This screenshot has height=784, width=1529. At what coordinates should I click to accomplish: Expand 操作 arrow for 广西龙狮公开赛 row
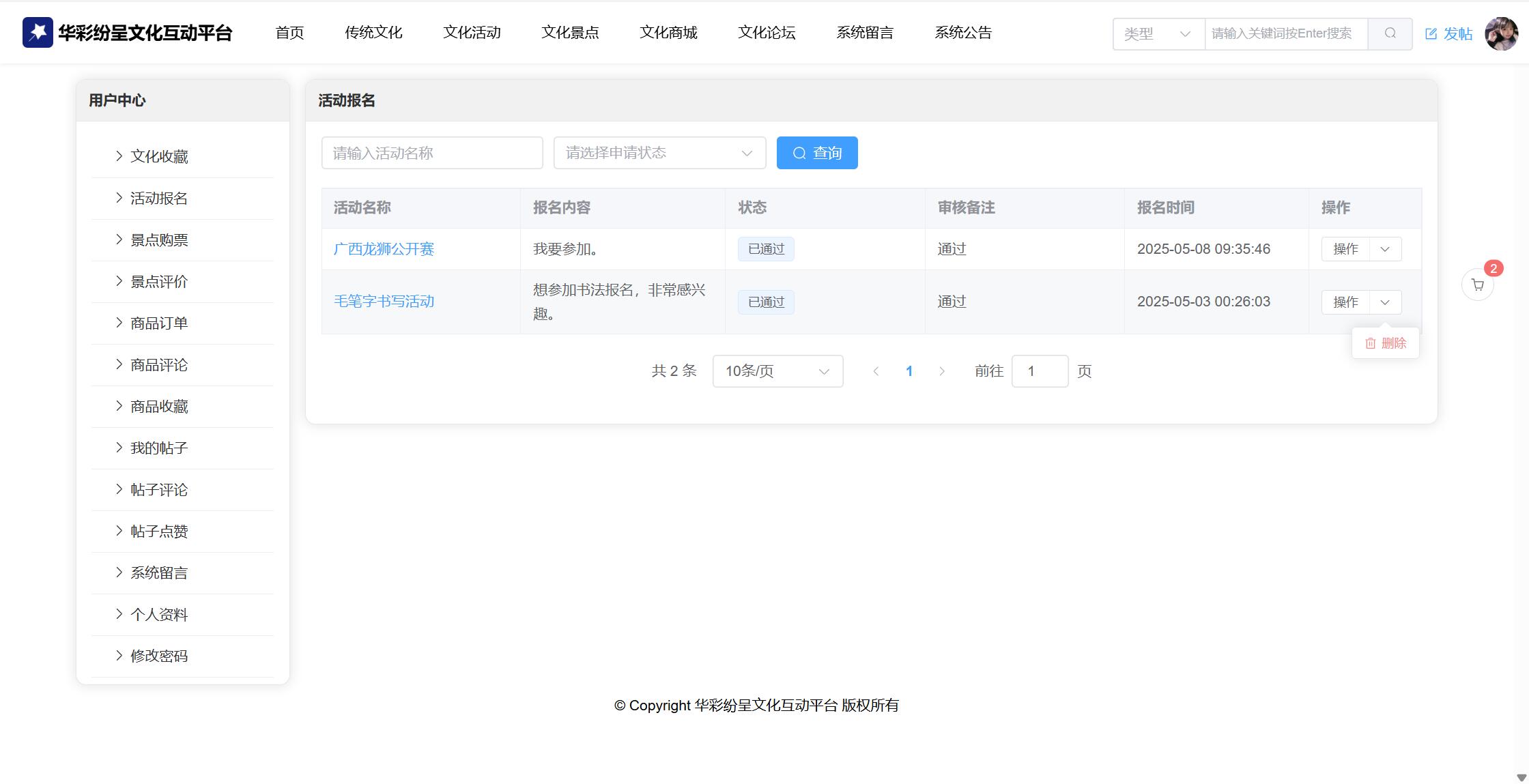click(x=1385, y=249)
